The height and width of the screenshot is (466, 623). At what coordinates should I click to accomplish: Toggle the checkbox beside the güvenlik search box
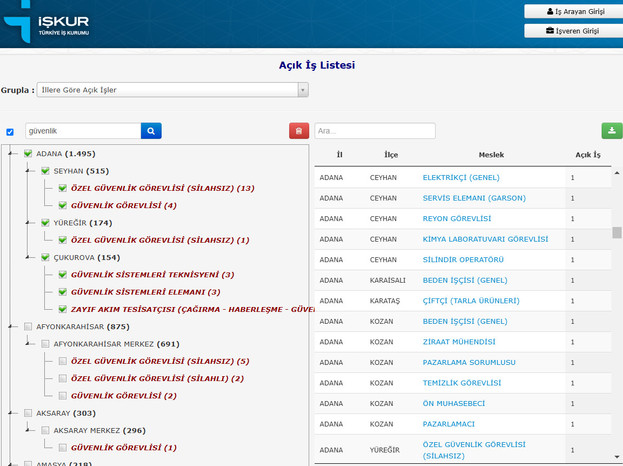pyautogui.click(x=10, y=132)
